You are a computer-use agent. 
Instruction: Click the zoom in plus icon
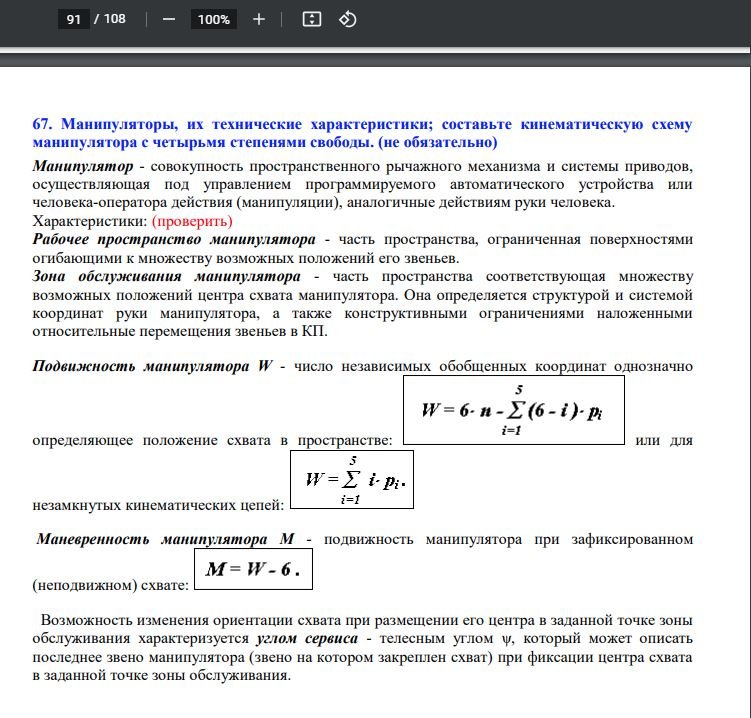[x=259, y=19]
